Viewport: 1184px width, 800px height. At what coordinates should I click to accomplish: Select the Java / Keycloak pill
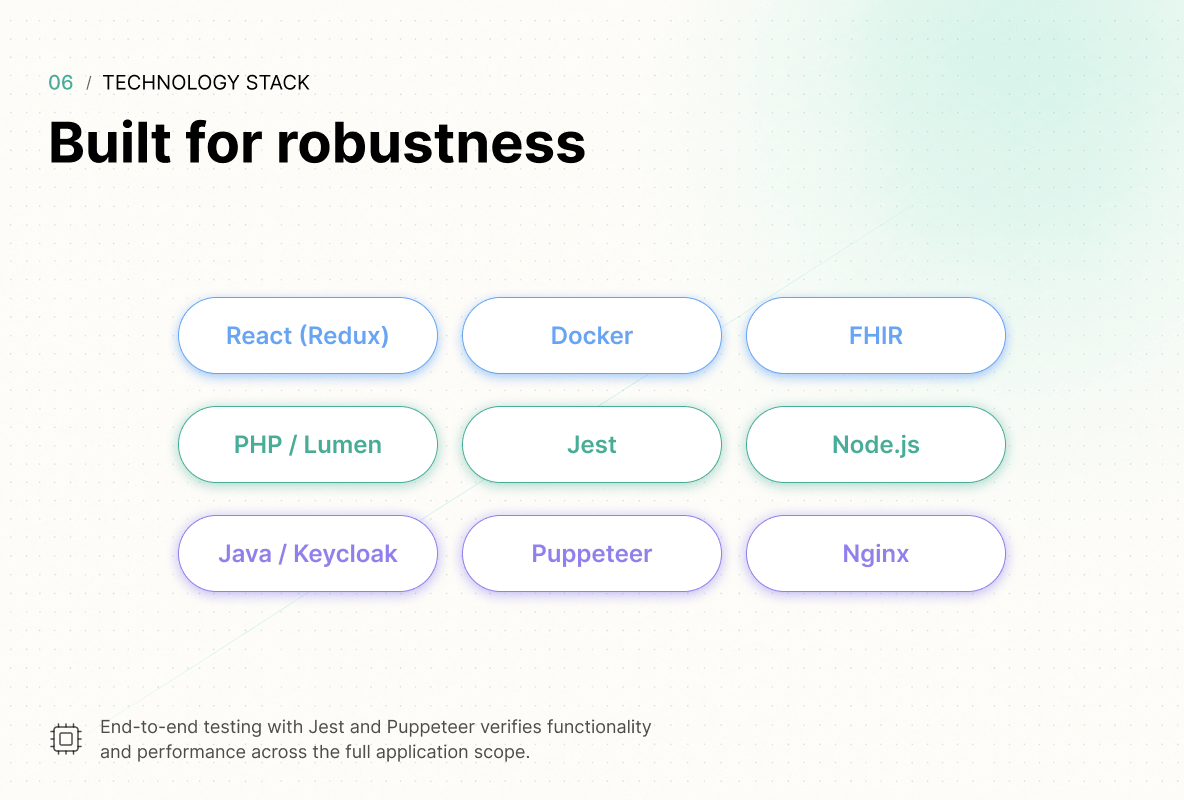308,554
